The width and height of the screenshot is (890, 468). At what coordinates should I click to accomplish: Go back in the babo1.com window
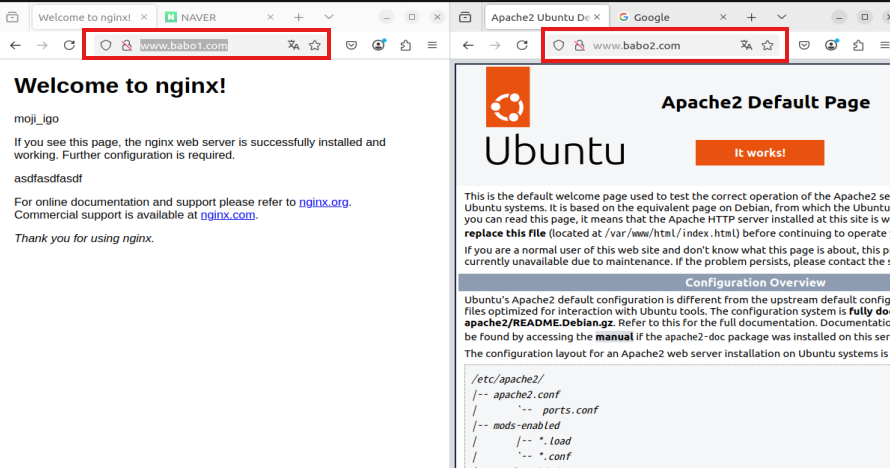[x=15, y=45]
